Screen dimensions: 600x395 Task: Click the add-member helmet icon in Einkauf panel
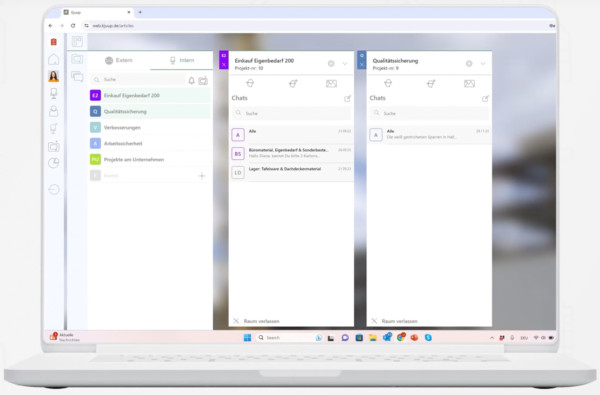coord(293,83)
